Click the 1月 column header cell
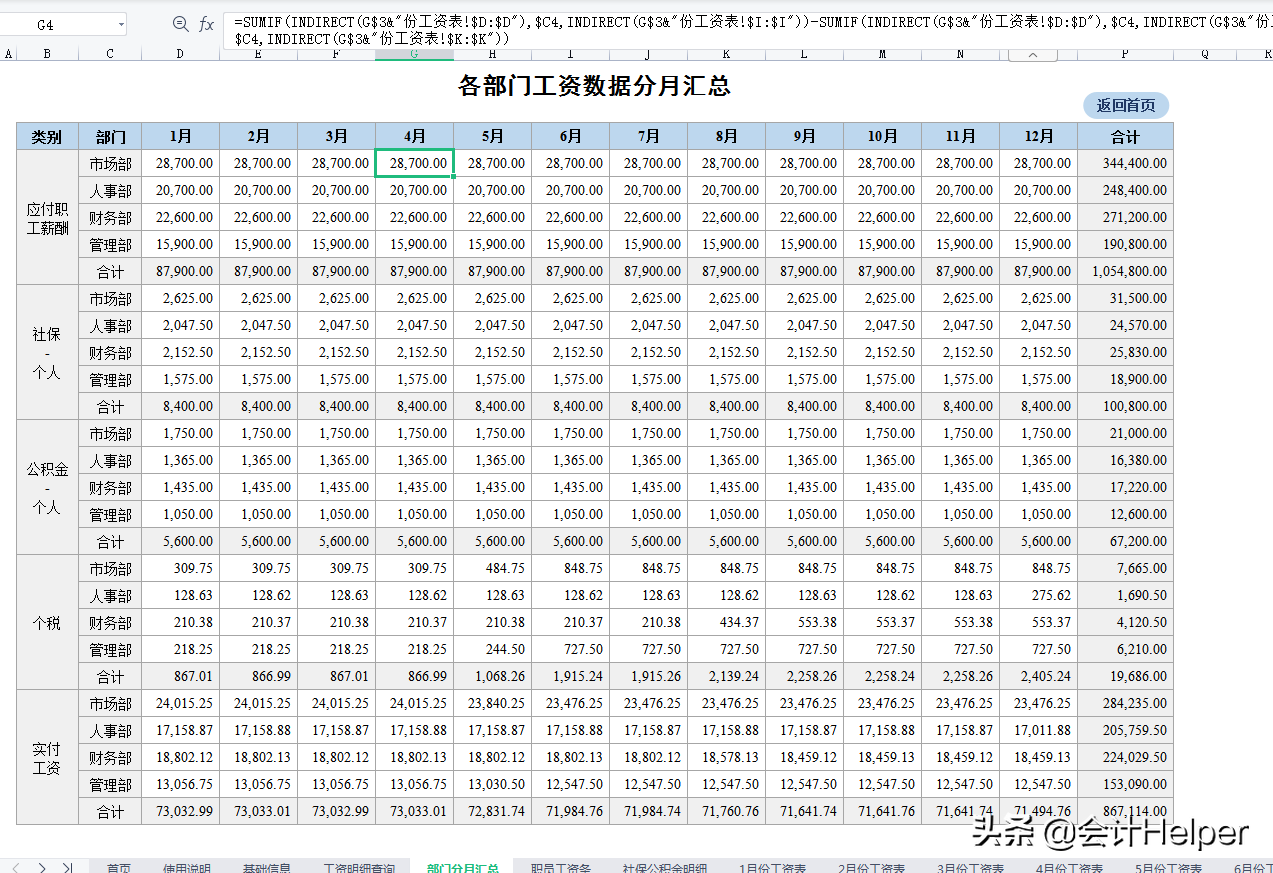Image resolution: width=1273 pixels, height=873 pixels. (180, 136)
